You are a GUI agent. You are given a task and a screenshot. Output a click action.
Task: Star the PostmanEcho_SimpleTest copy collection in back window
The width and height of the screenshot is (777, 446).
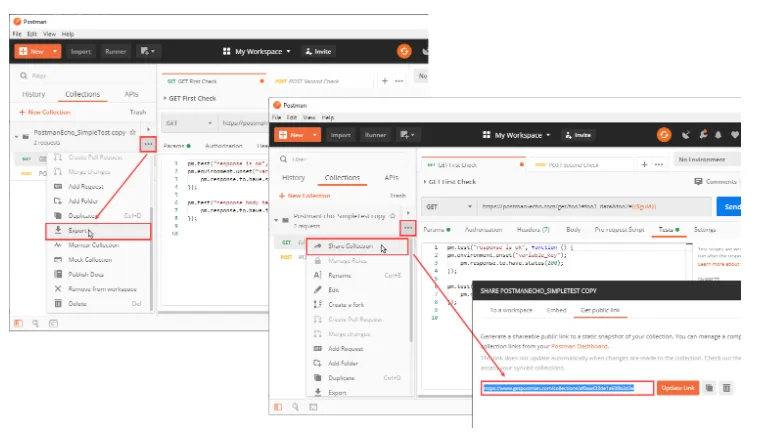[132, 132]
